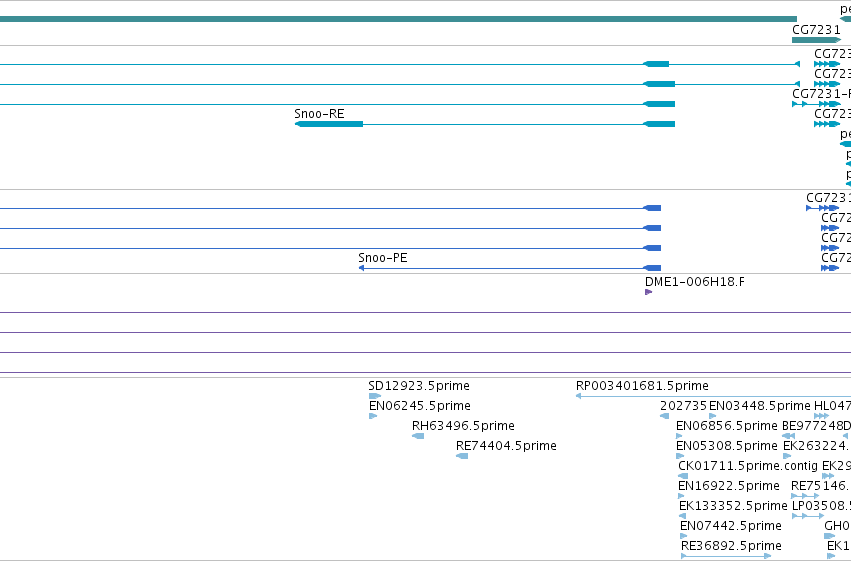Screen dimensions: 851x561
Task: Open the EN06856.5prime label
Action: click(727, 426)
